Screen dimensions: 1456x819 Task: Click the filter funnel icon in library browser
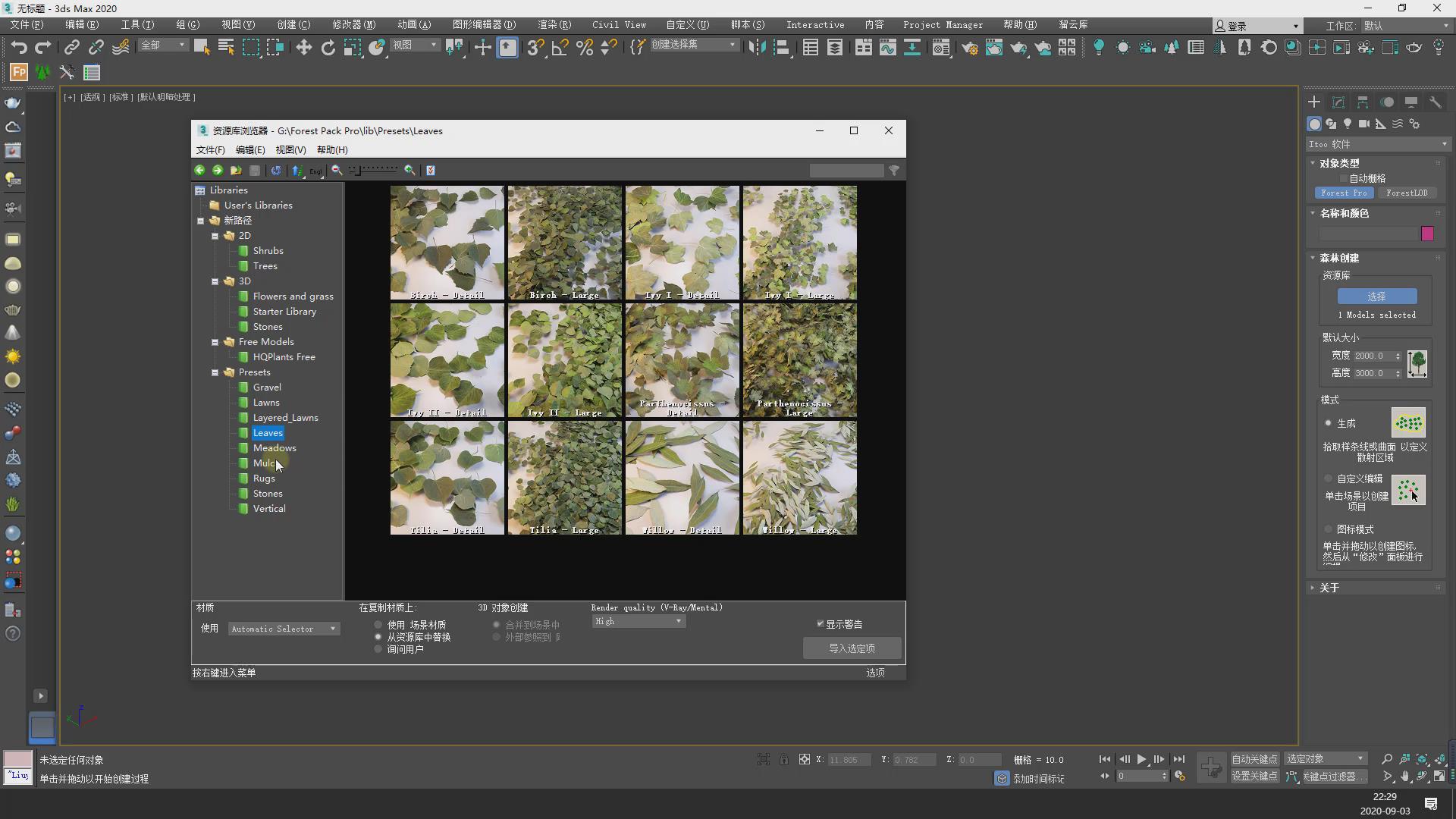(894, 170)
